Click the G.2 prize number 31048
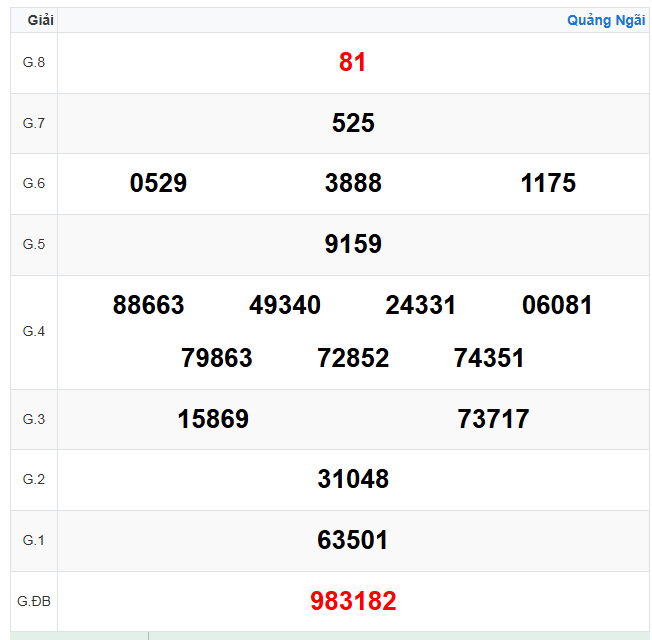 (353, 480)
